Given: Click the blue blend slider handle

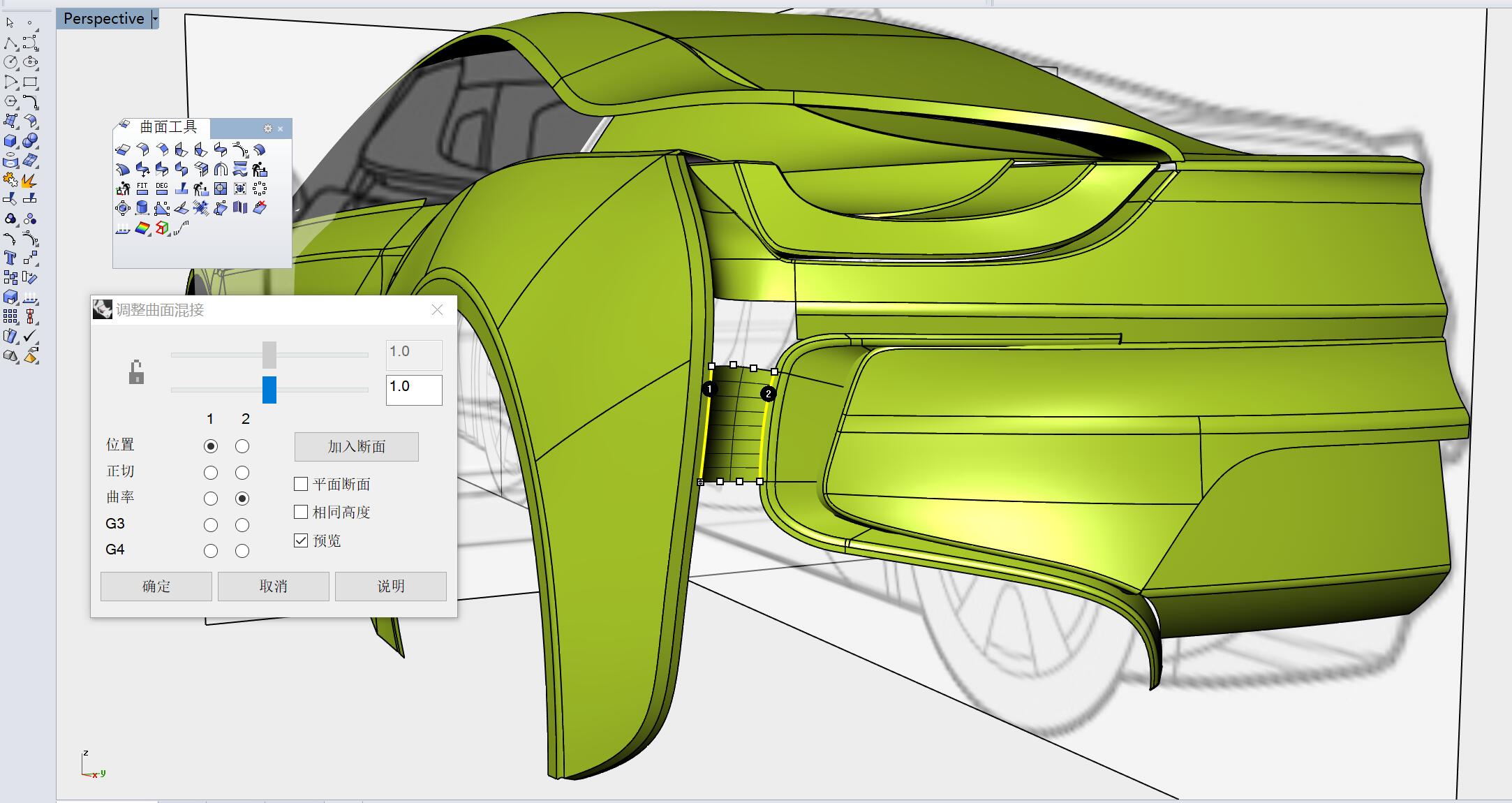Looking at the screenshot, I should (x=269, y=390).
